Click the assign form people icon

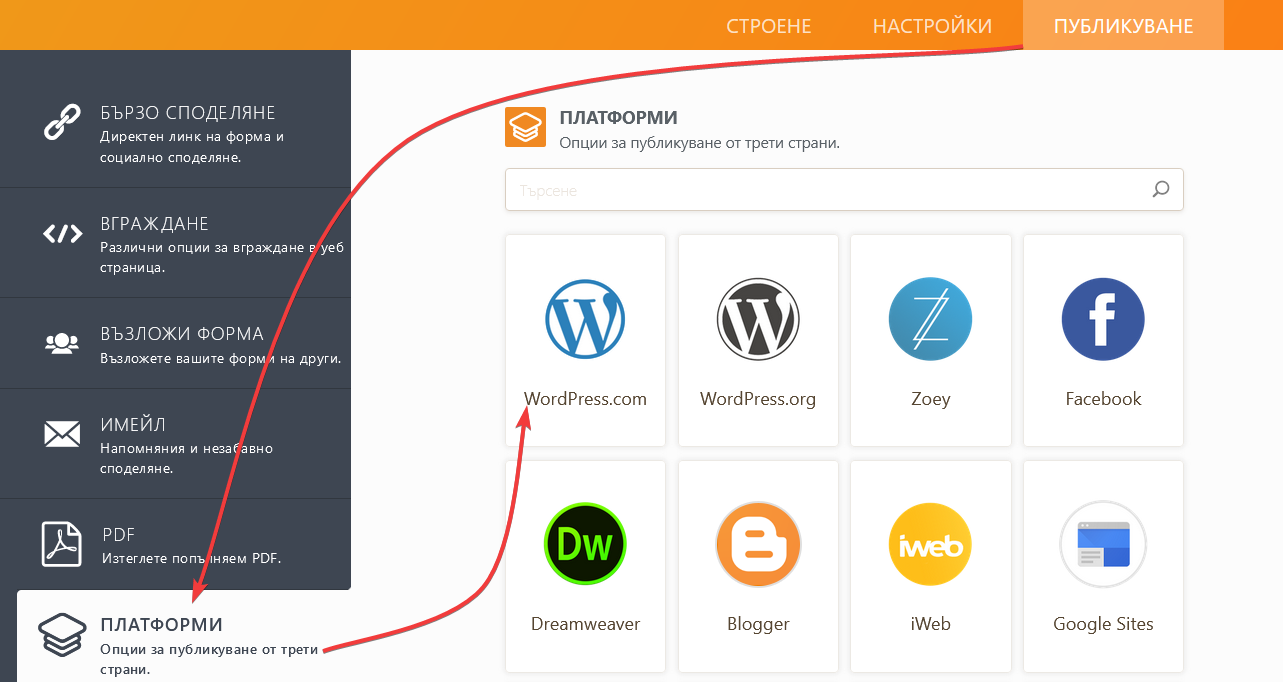[x=62, y=343]
